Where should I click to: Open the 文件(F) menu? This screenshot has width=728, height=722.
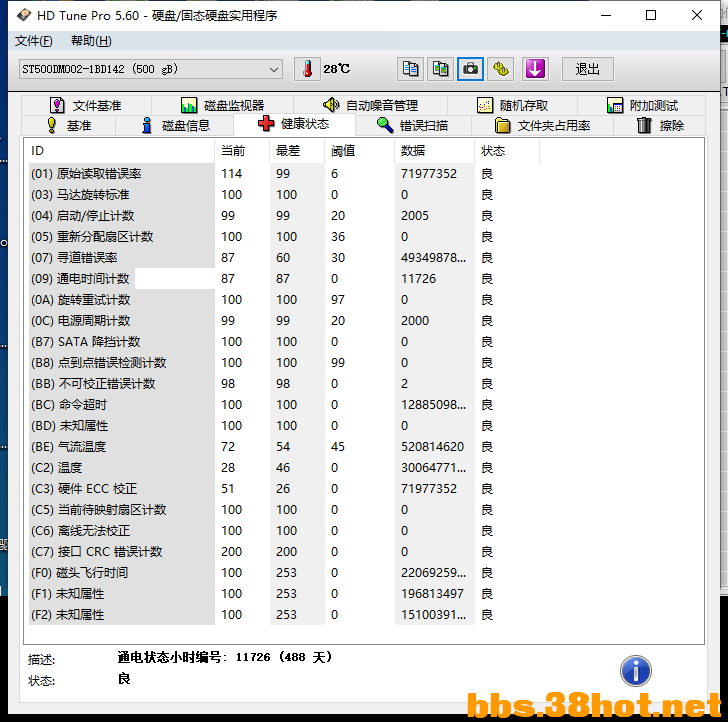33,41
